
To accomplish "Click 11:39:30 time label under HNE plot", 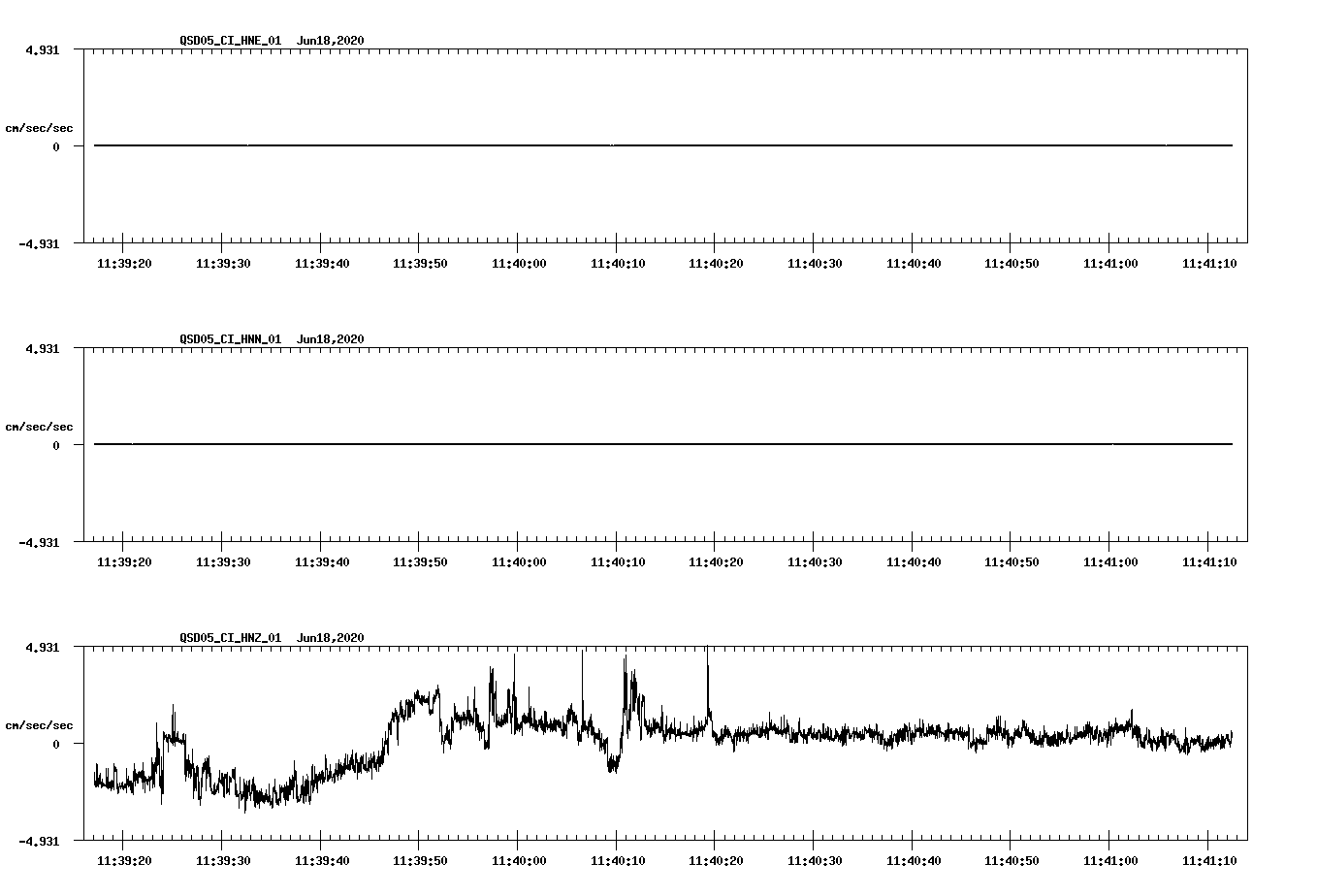I will coord(223,264).
